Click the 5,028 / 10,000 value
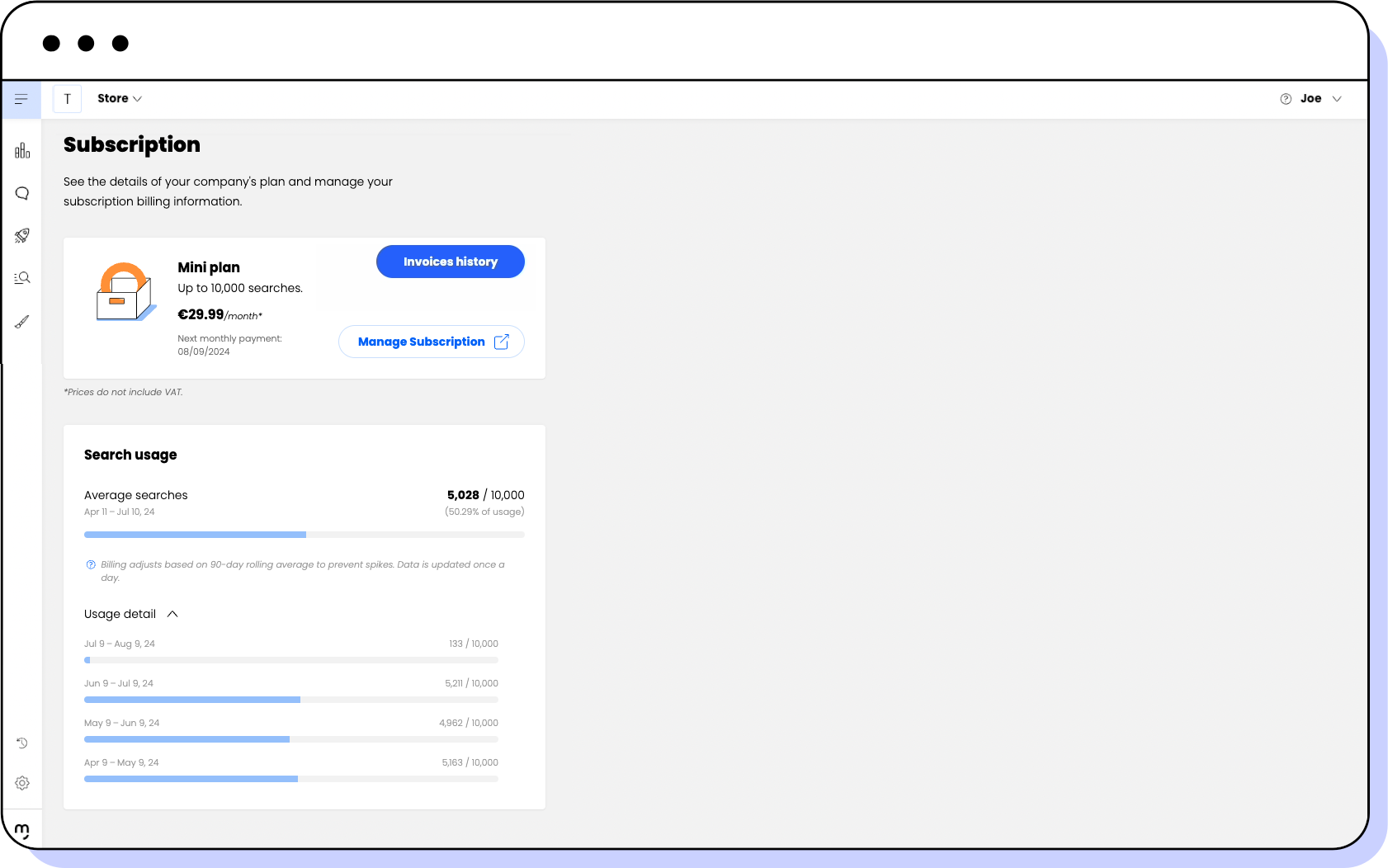 486,495
